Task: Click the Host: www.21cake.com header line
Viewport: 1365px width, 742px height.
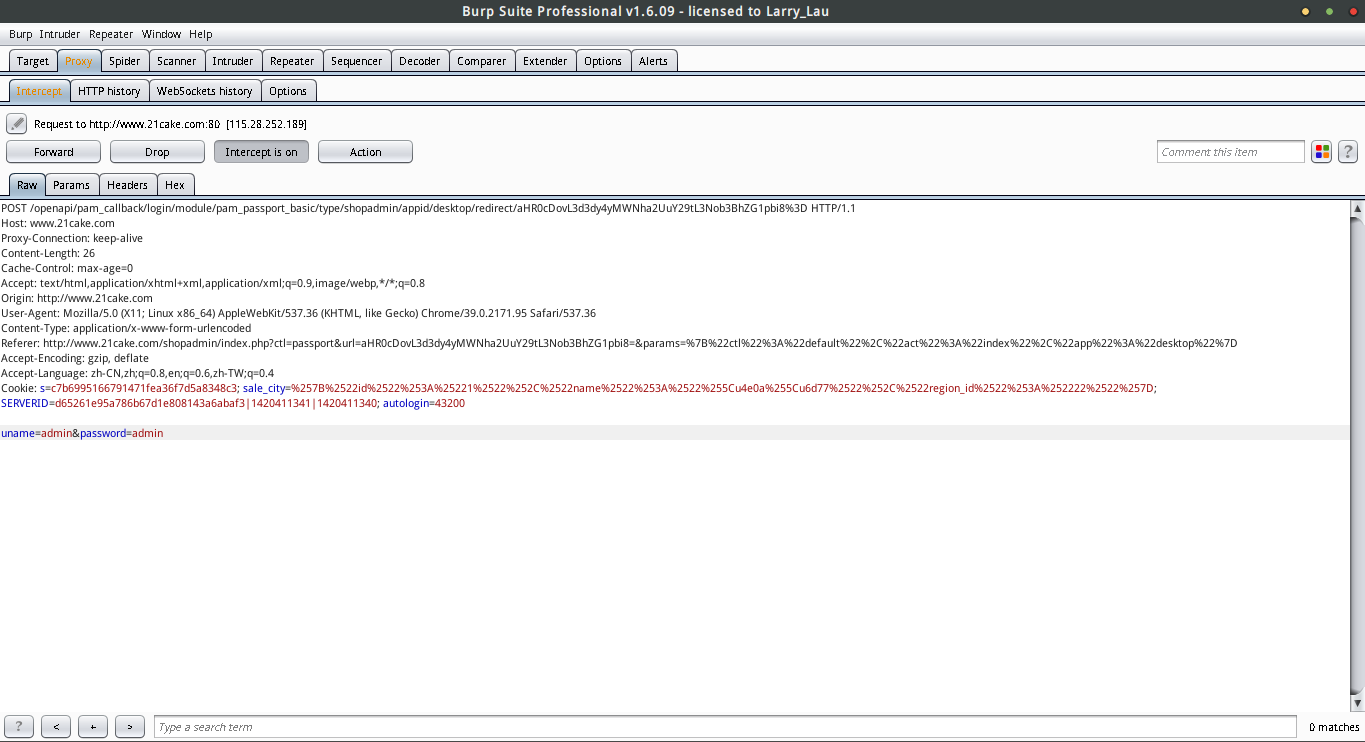Action: pos(58,223)
